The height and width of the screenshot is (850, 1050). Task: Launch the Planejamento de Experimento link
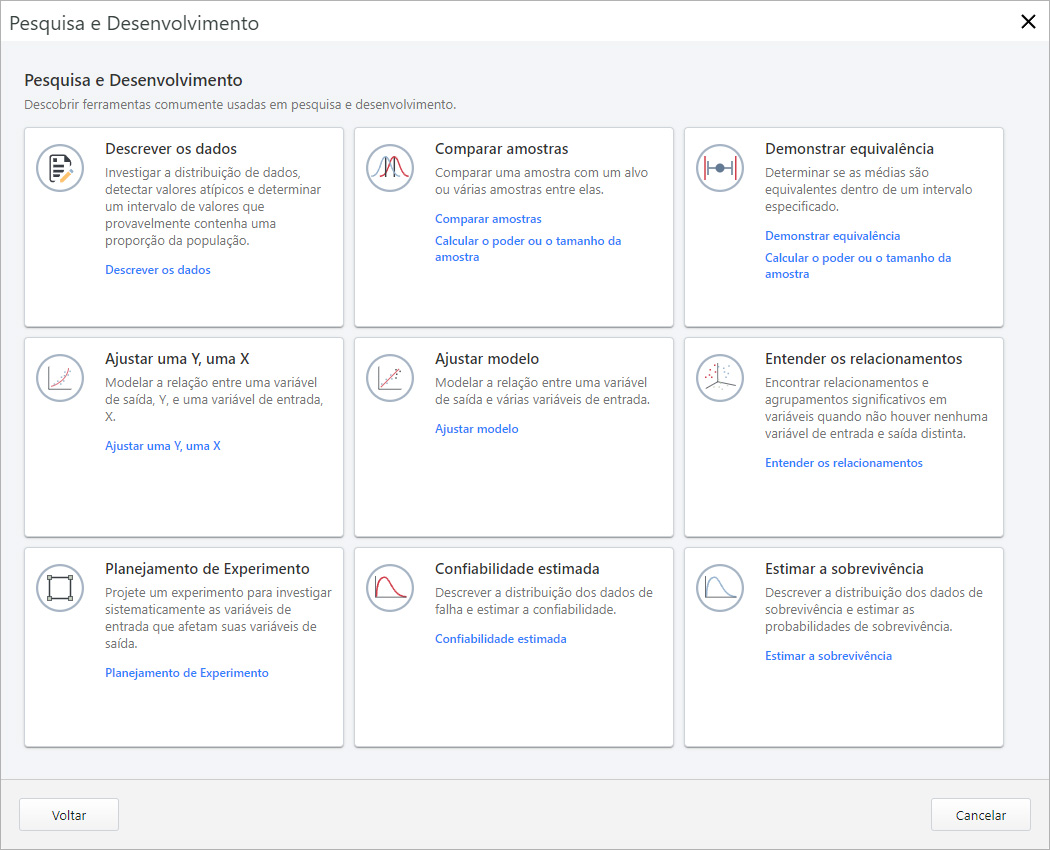187,673
